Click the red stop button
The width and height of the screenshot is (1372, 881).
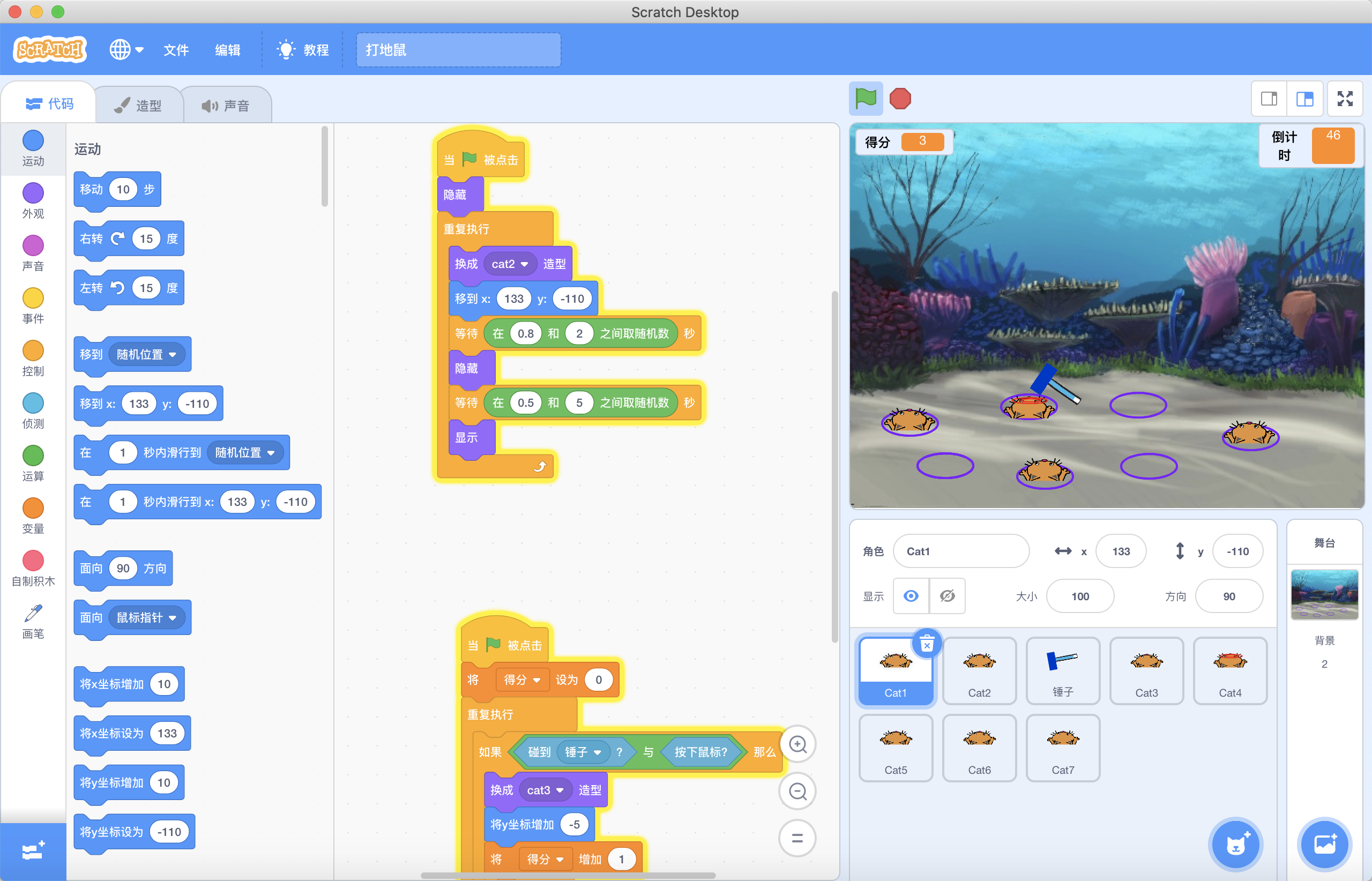(x=900, y=99)
